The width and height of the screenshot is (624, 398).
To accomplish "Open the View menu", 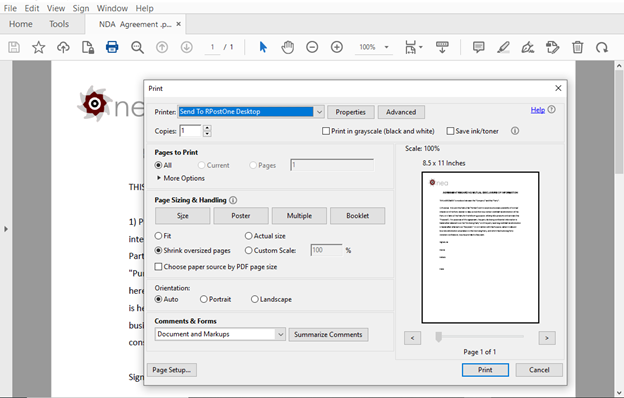I will (56, 8).
